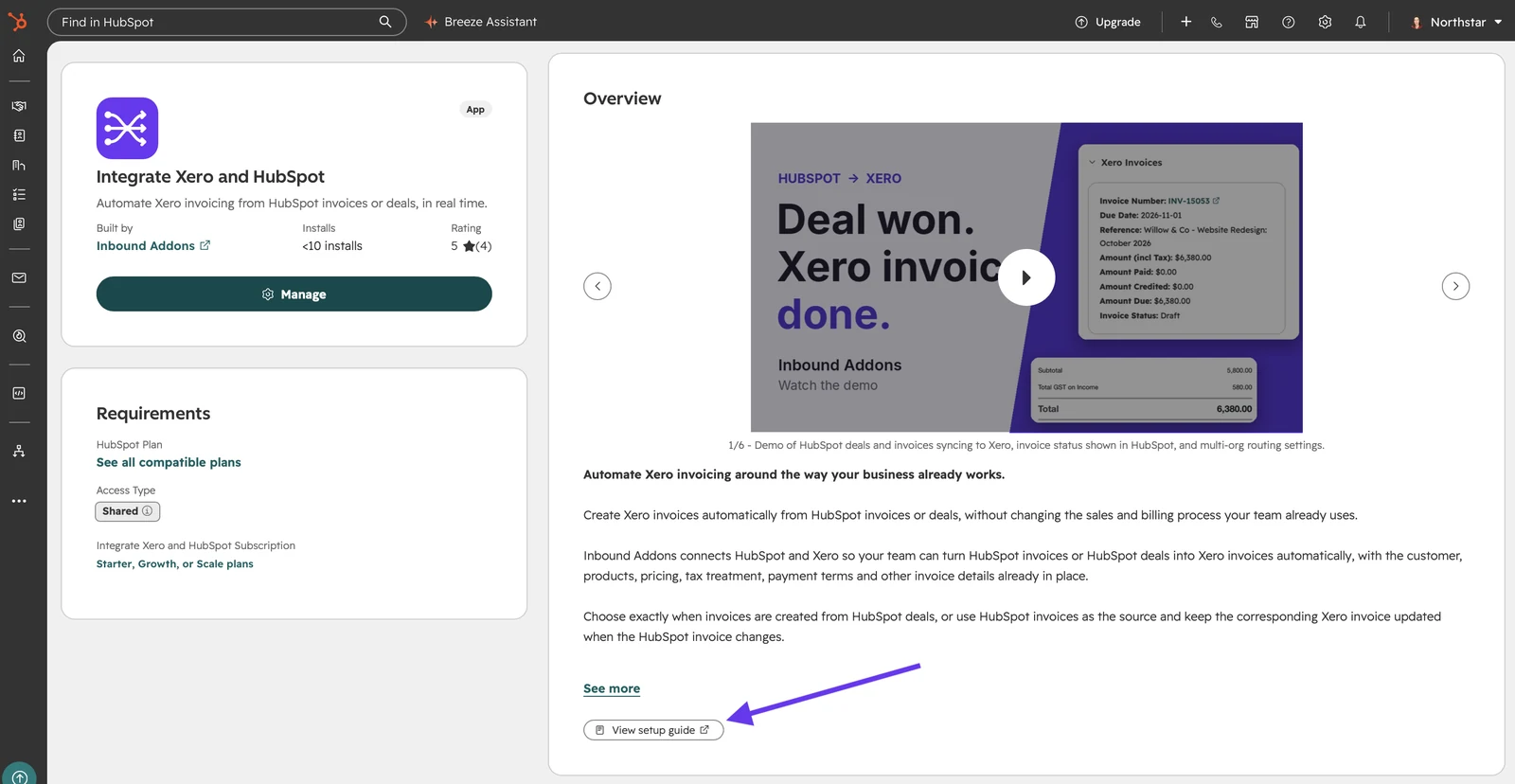1515x784 pixels.
Task: Open the Home icon in sidebar
Action: 19,56
